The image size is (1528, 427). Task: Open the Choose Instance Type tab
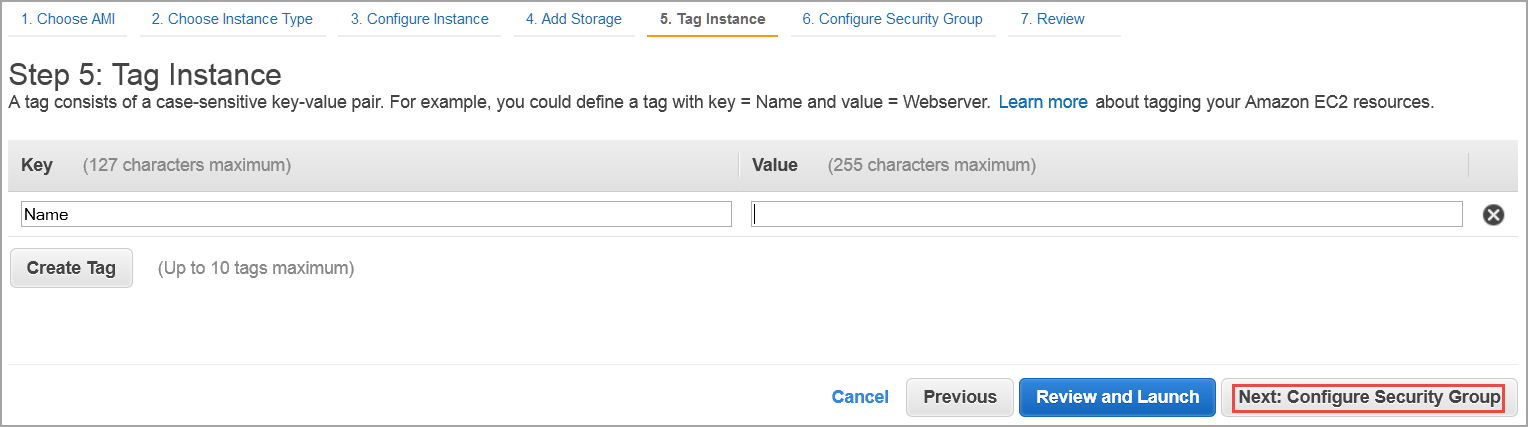[x=232, y=19]
